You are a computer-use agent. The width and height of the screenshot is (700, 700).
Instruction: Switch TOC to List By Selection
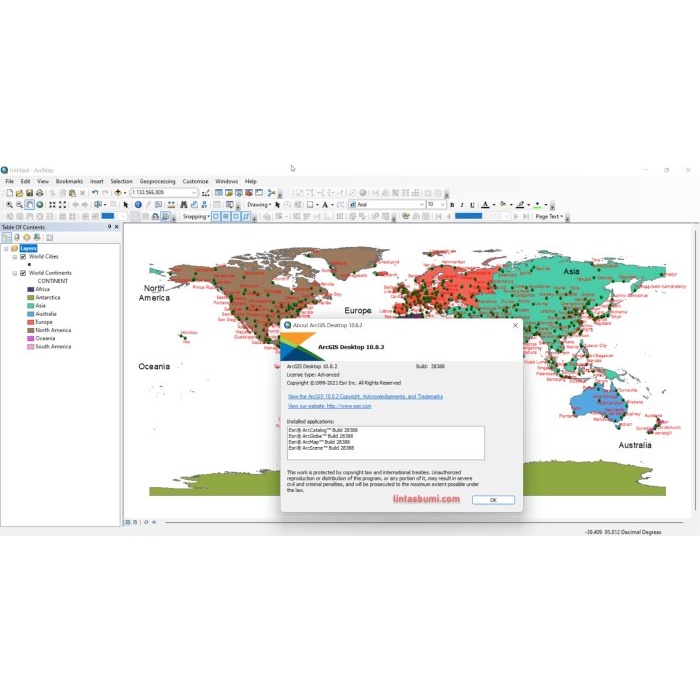tap(37, 238)
